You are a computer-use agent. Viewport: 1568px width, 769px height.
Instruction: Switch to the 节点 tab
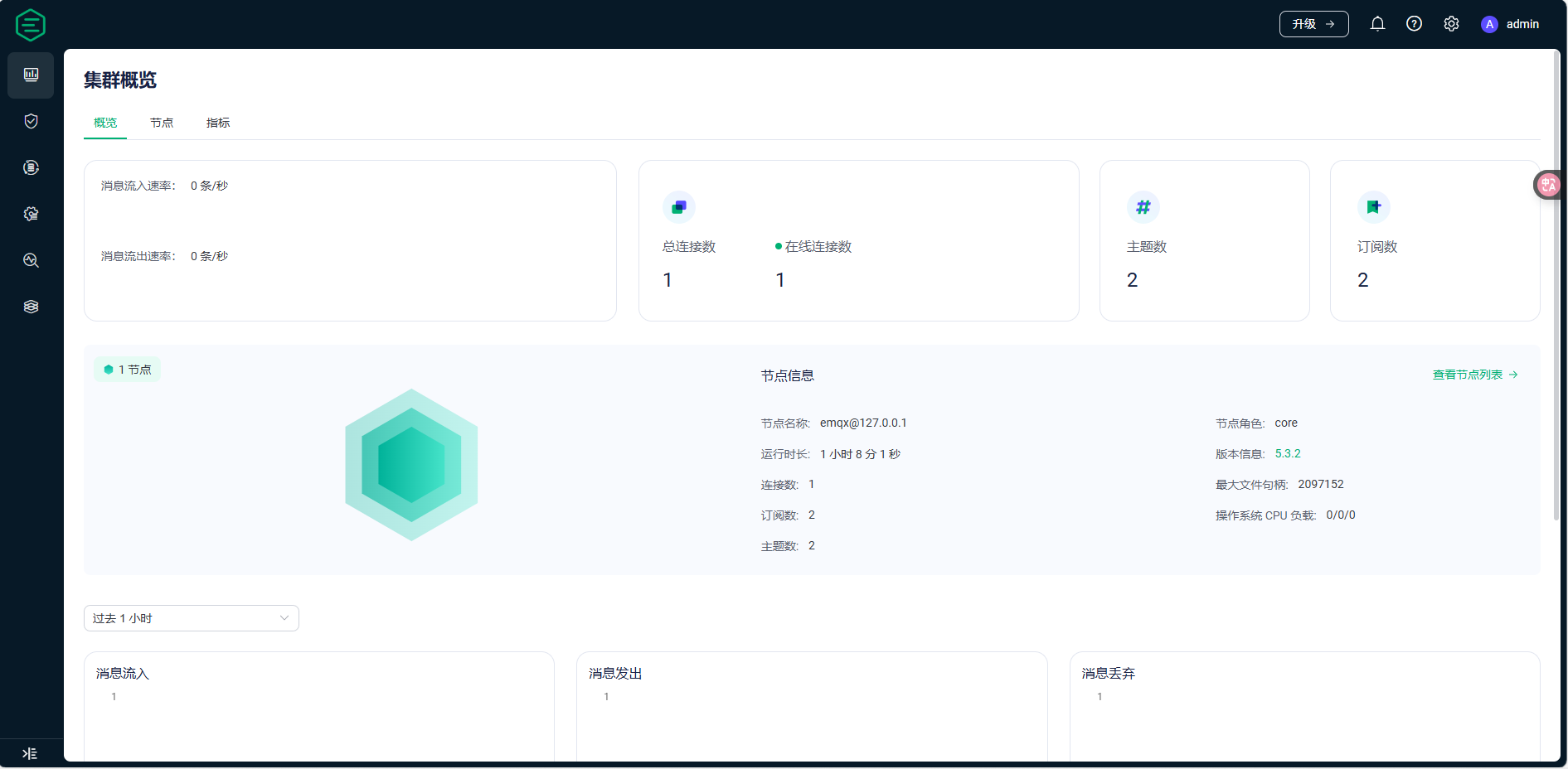[x=162, y=123]
